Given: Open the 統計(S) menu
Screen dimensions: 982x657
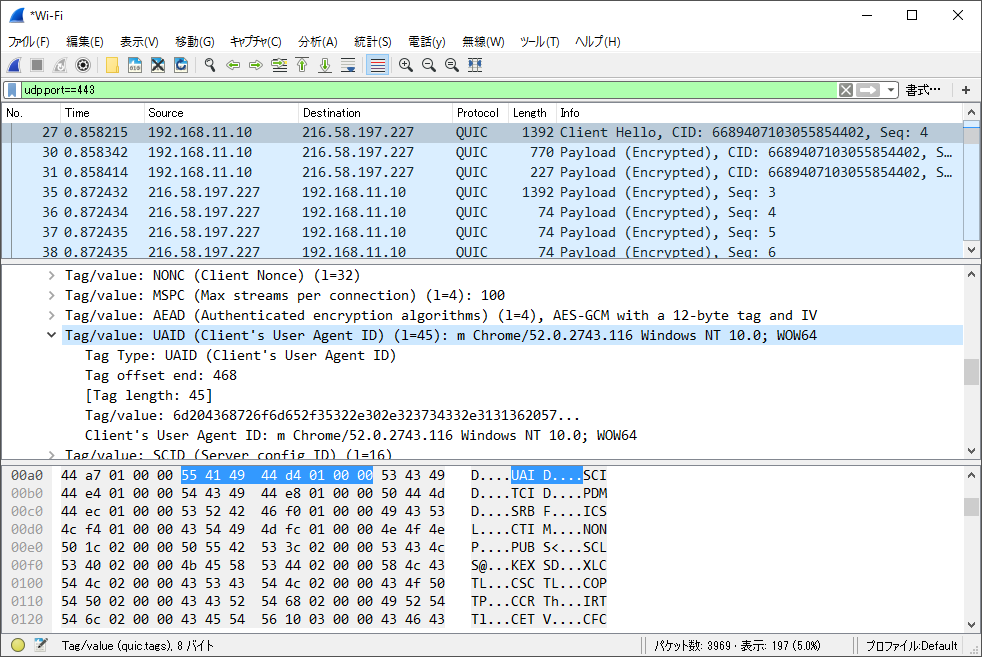Looking at the screenshot, I should 372,42.
